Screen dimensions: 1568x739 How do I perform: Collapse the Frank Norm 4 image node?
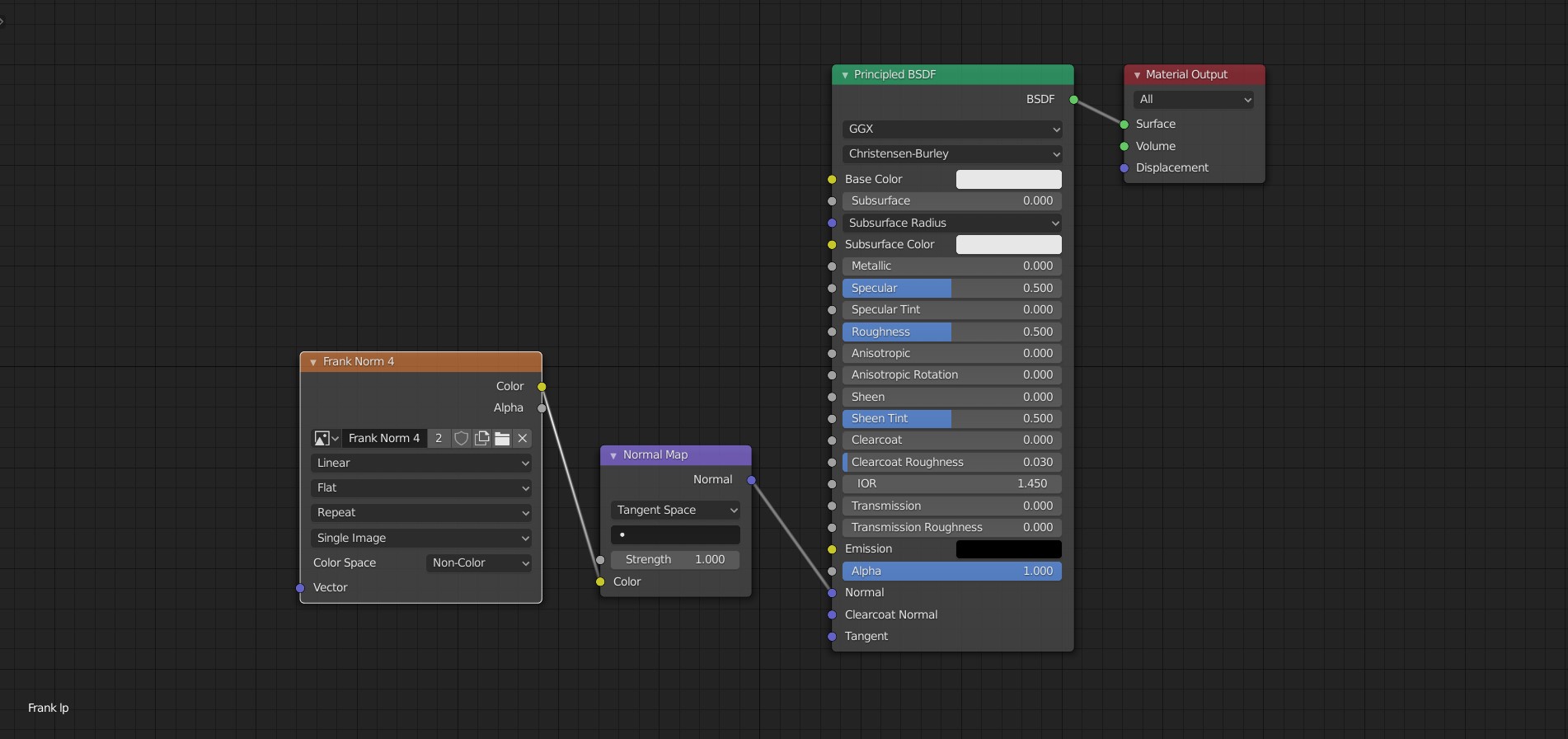click(313, 362)
